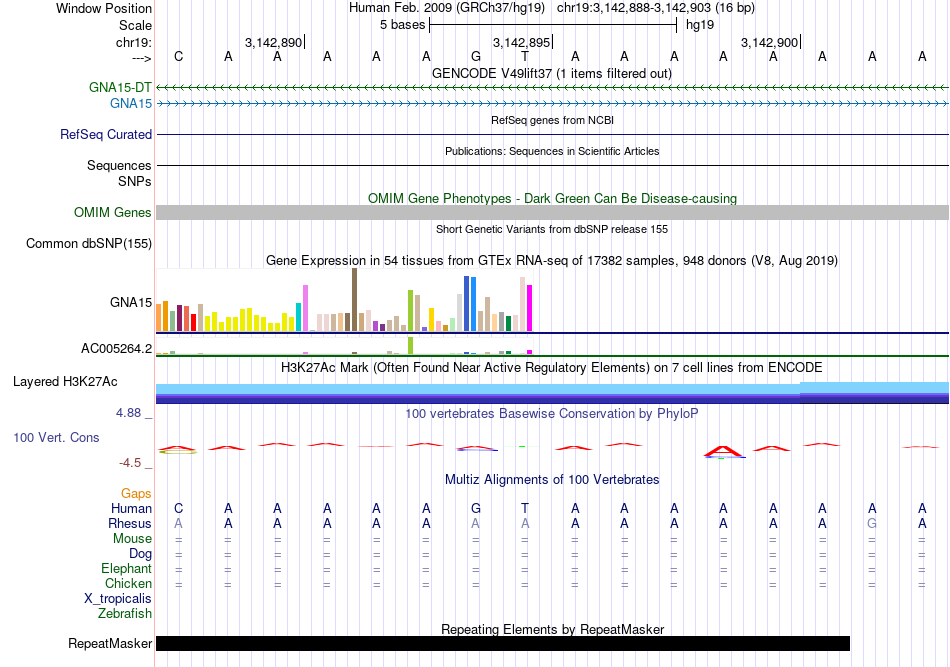Open the RefSeq genes from NCBI title
Screen dimensions: 950x667
tap(552, 120)
